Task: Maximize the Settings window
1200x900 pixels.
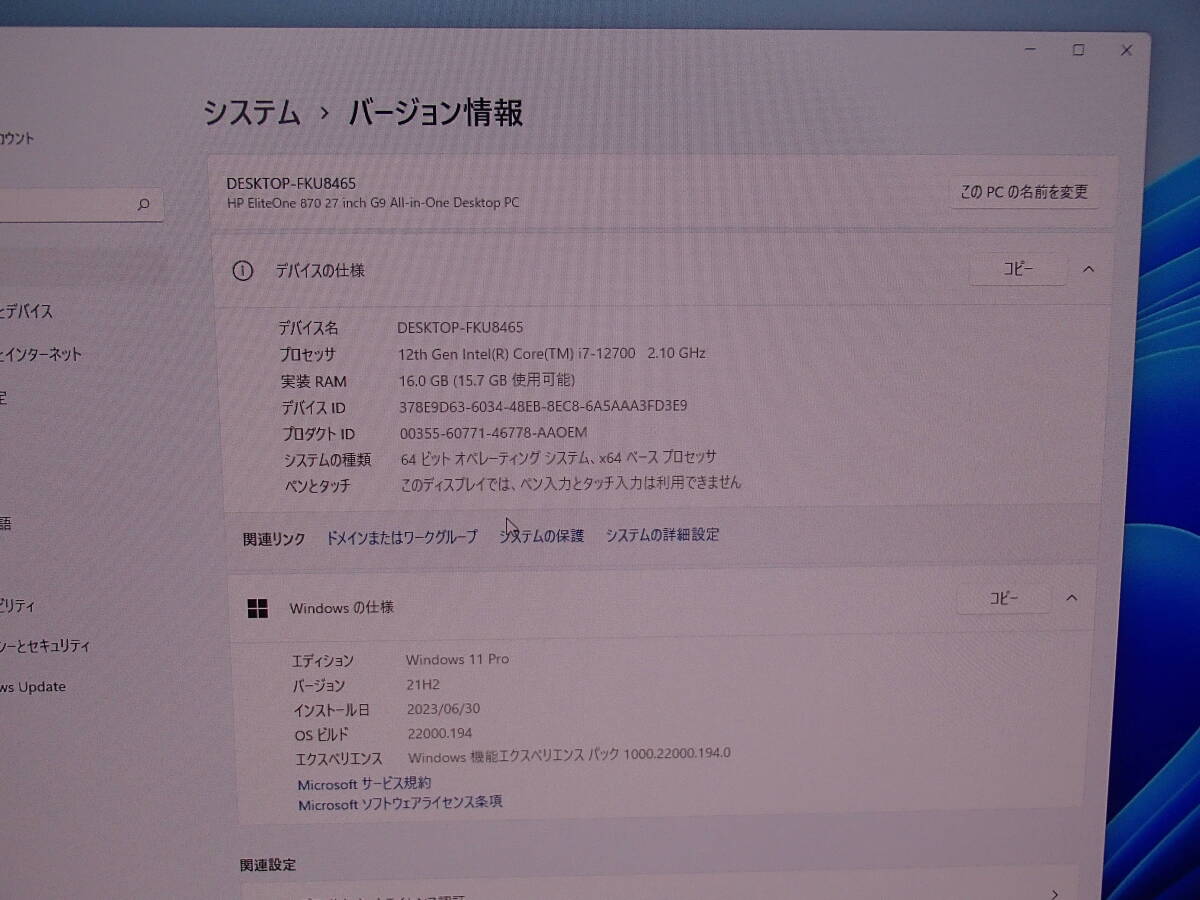Action: (1078, 50)
